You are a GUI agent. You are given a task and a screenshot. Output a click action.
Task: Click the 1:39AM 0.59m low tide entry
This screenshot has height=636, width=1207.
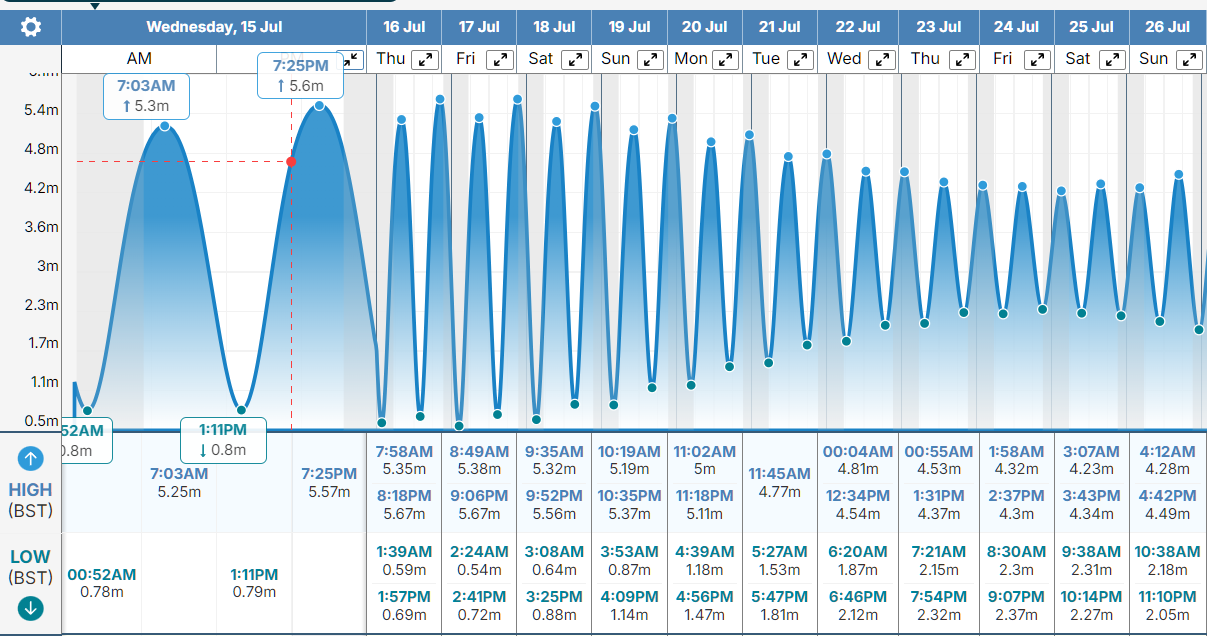pyautogui.click(x=404, y=560)
